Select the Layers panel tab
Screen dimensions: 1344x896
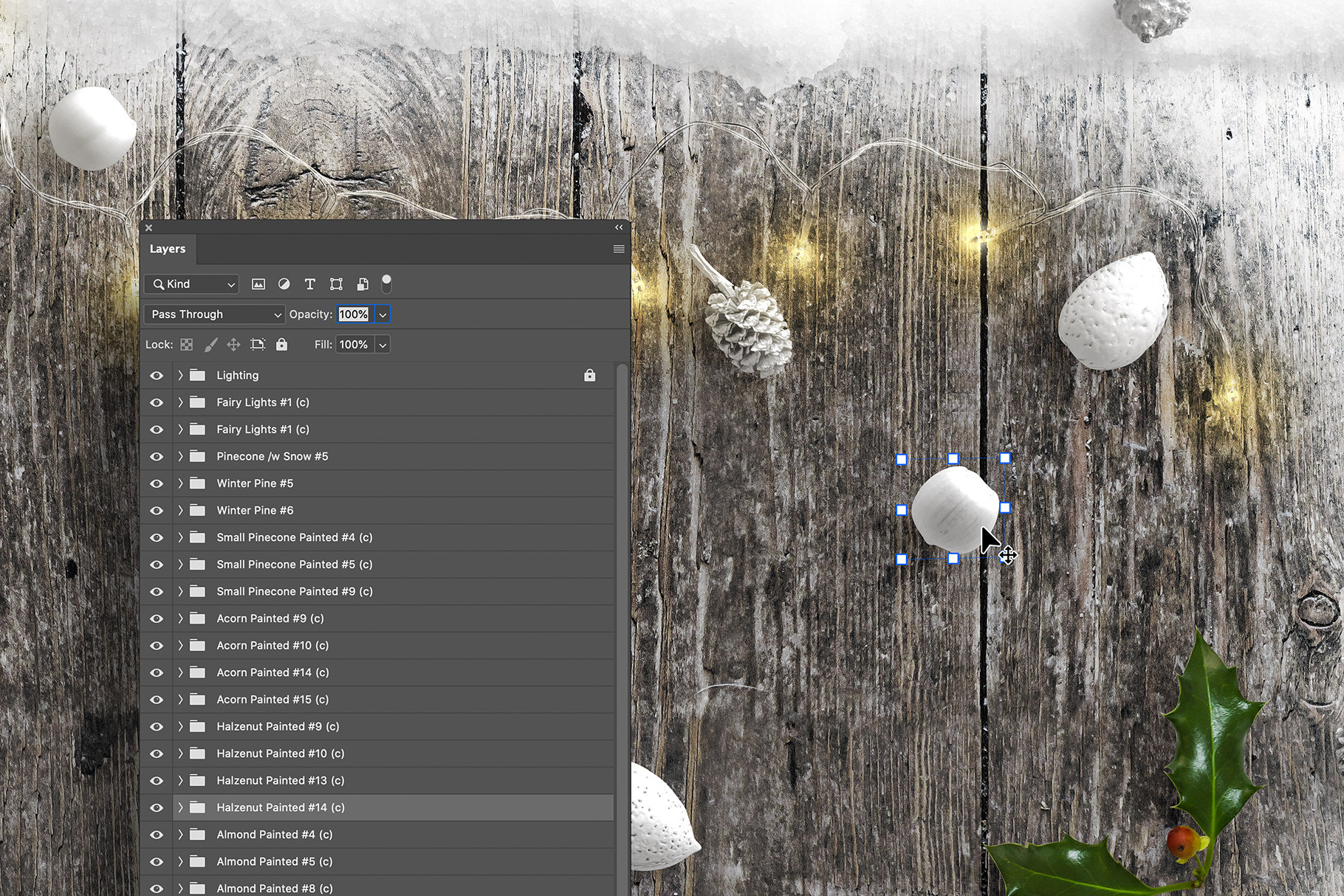168,249
